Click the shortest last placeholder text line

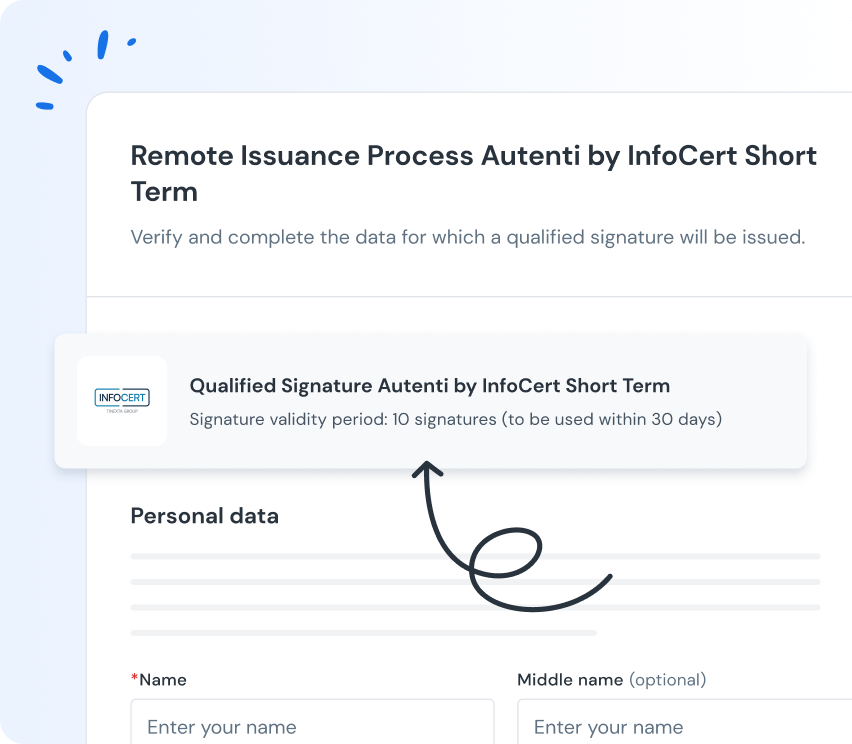pos(364,633)
